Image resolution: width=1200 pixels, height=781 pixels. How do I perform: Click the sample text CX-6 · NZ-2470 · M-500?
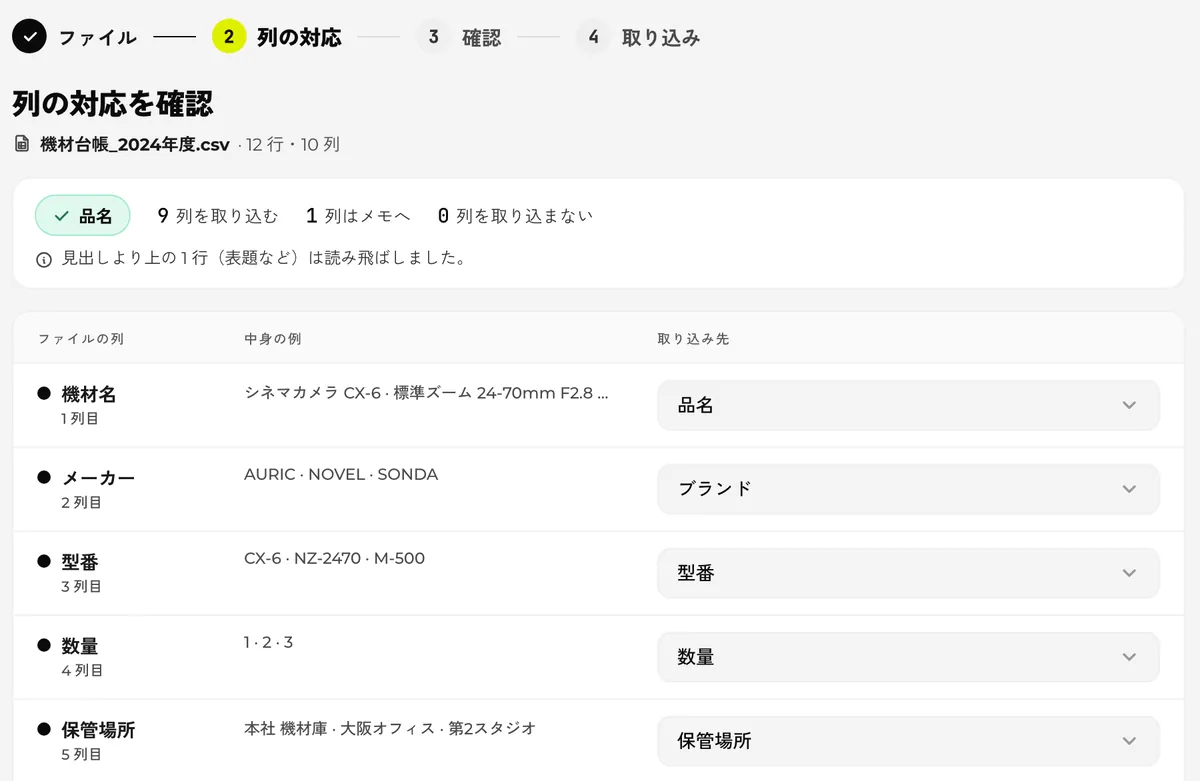point(334,558)
